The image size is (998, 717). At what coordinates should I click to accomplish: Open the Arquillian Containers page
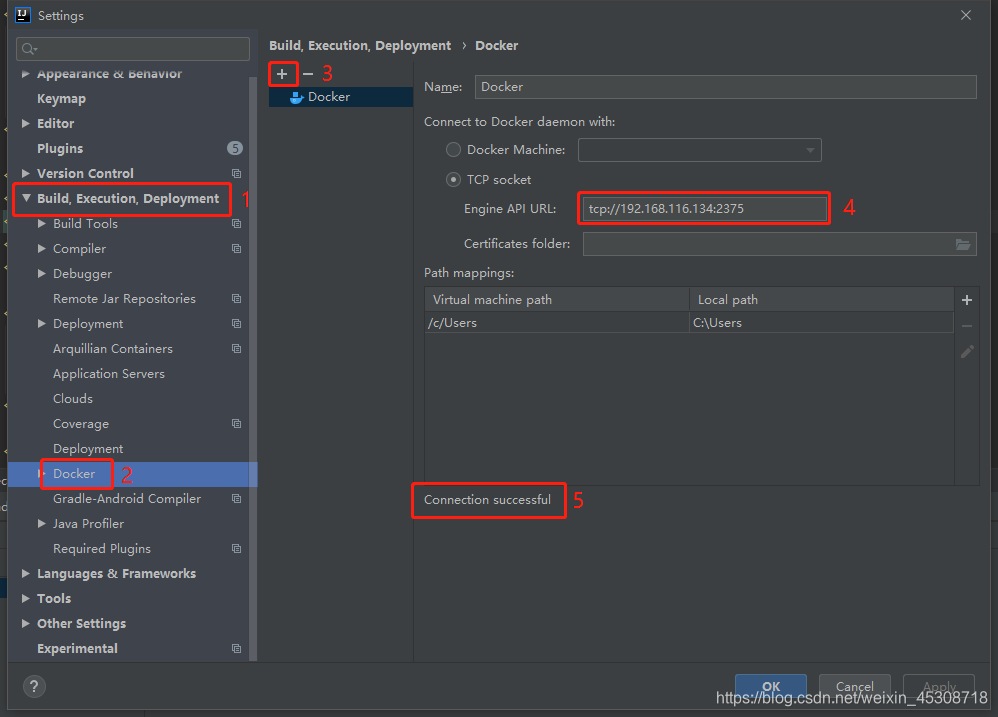(113, 349)
